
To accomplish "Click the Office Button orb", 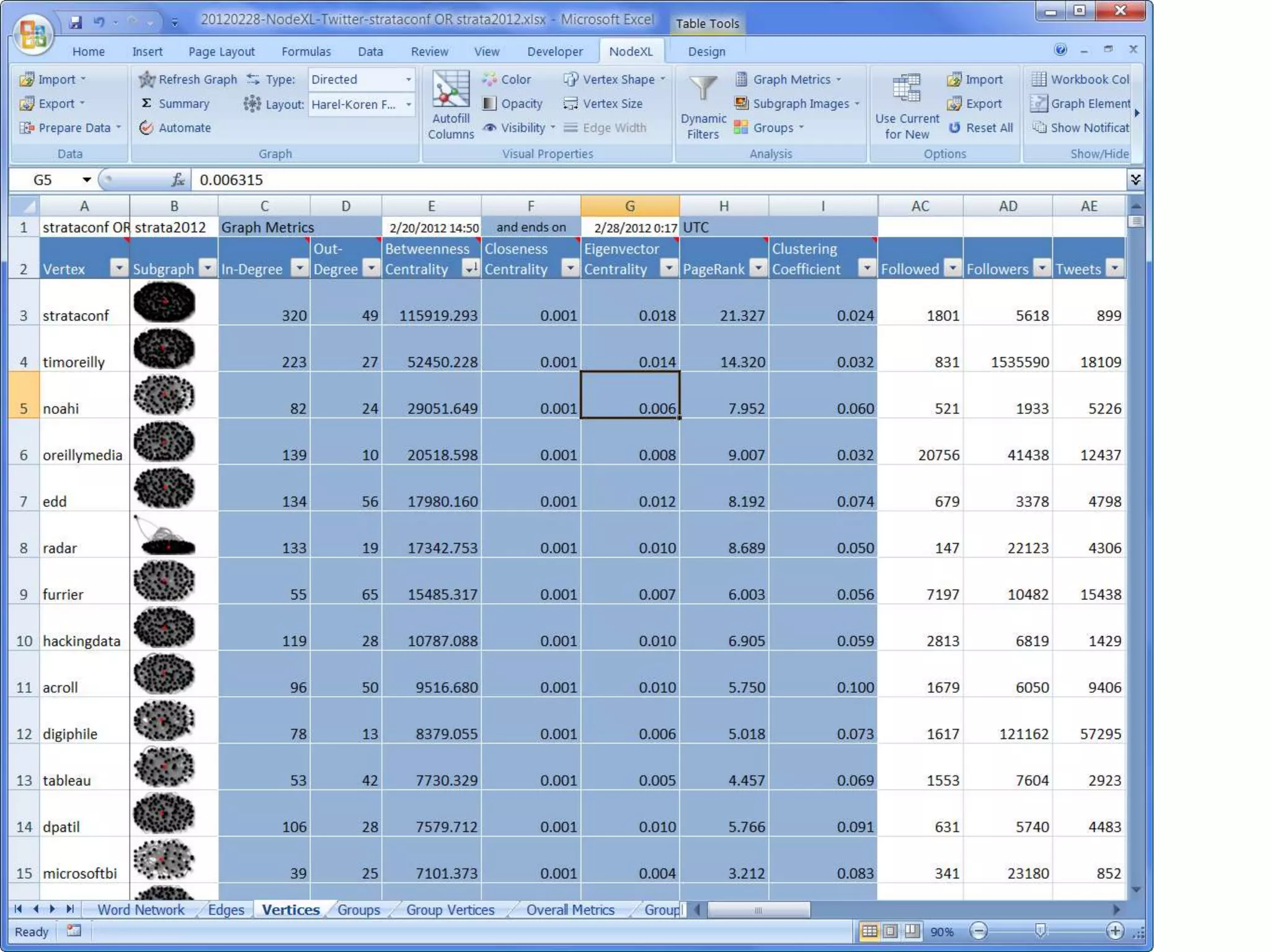I will pos(32,35).
